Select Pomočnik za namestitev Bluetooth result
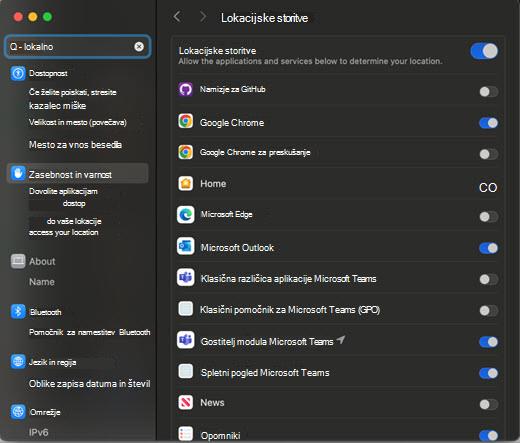This screenshot has height=443, width=520. coord(90,332)
